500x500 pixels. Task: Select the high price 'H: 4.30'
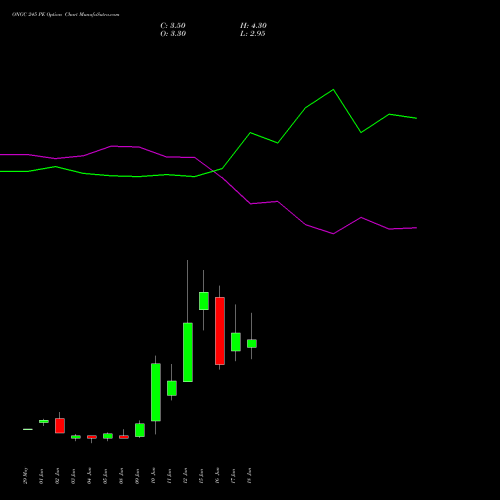coord(253,26)
